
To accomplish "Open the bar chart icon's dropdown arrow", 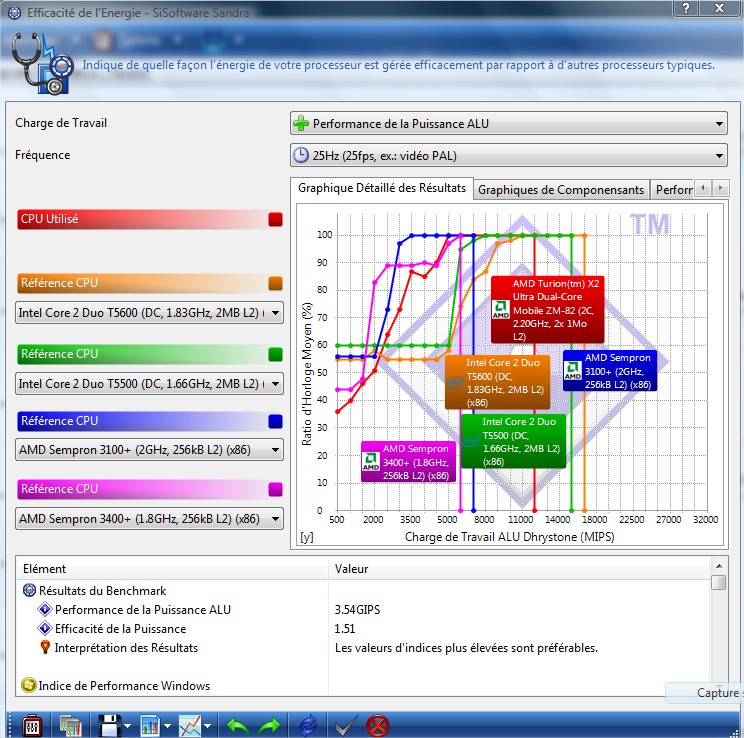I will pyautogui.click(x=167, y=726).
